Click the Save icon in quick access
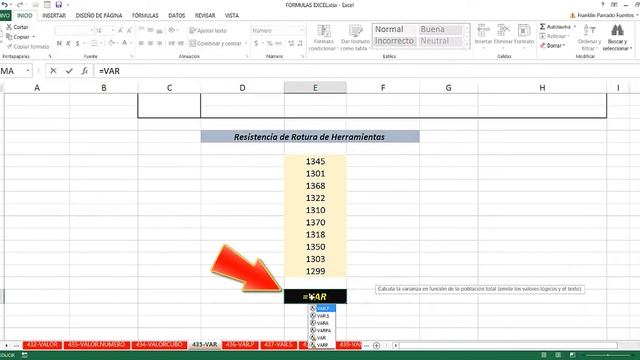 (x=59, y=5)
